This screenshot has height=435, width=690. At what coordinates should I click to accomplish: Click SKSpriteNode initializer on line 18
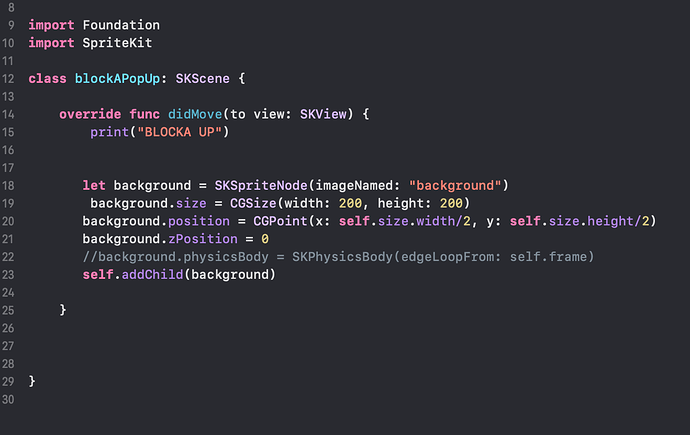(261, 186)
